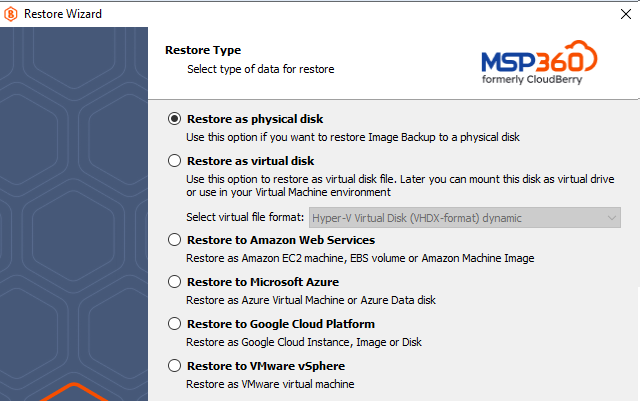This screenshot has height=401, width=640.
Task: Enable the Restore to Google Cloud Platform option
Action: coord(174,324)
